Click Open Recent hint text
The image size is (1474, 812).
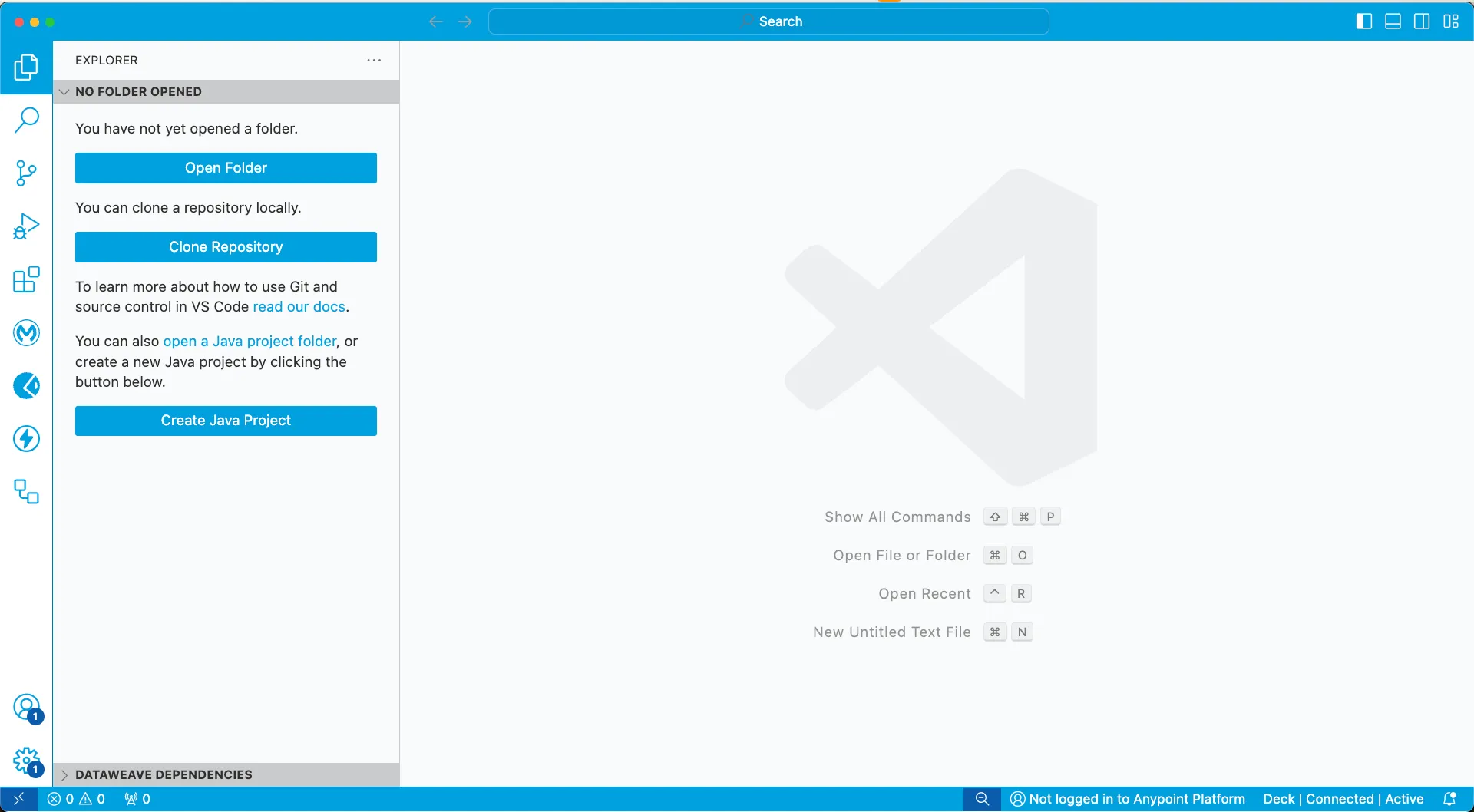[924, 594]
